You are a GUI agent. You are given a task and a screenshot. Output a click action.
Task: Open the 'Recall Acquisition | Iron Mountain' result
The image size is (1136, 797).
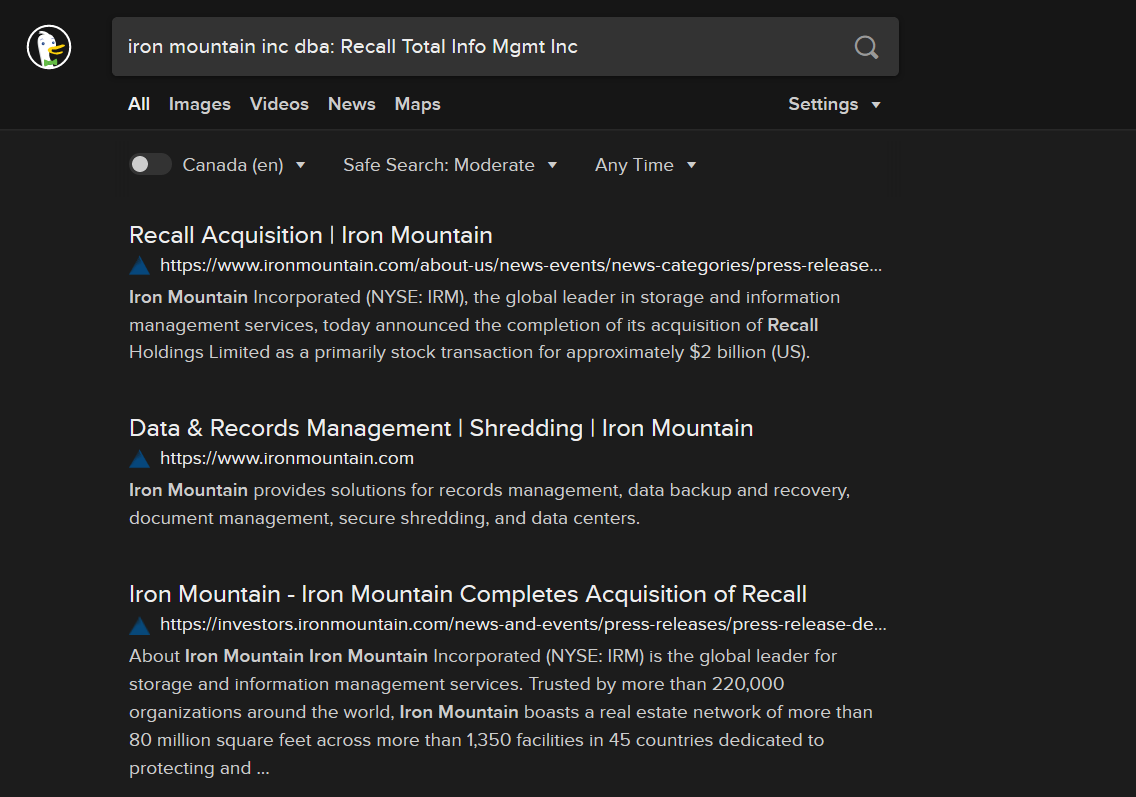pos(311,235)
